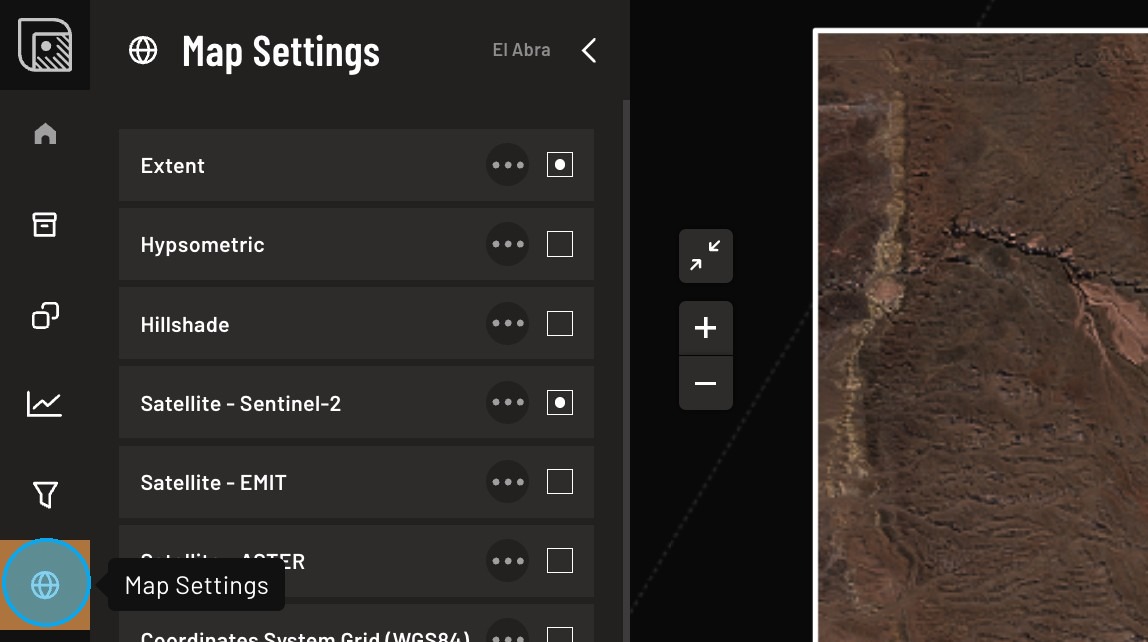Image resolution: width=1148 pixels, height=642 pixels.
Task: Open the archive box sidebar icon
Action: pyautogui.click(x=45, y=225)
